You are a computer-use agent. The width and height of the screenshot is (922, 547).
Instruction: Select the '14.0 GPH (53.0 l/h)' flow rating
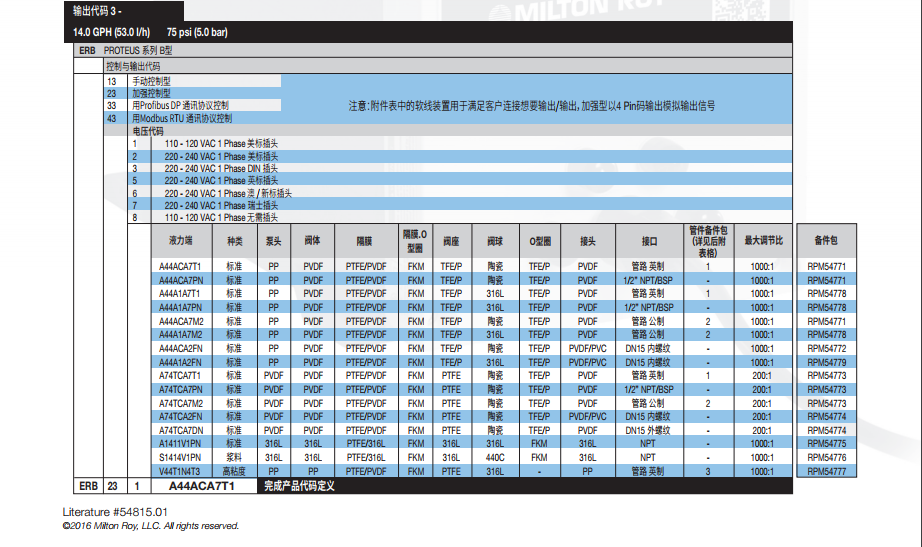pyautogui.click(x=111, y=32)
